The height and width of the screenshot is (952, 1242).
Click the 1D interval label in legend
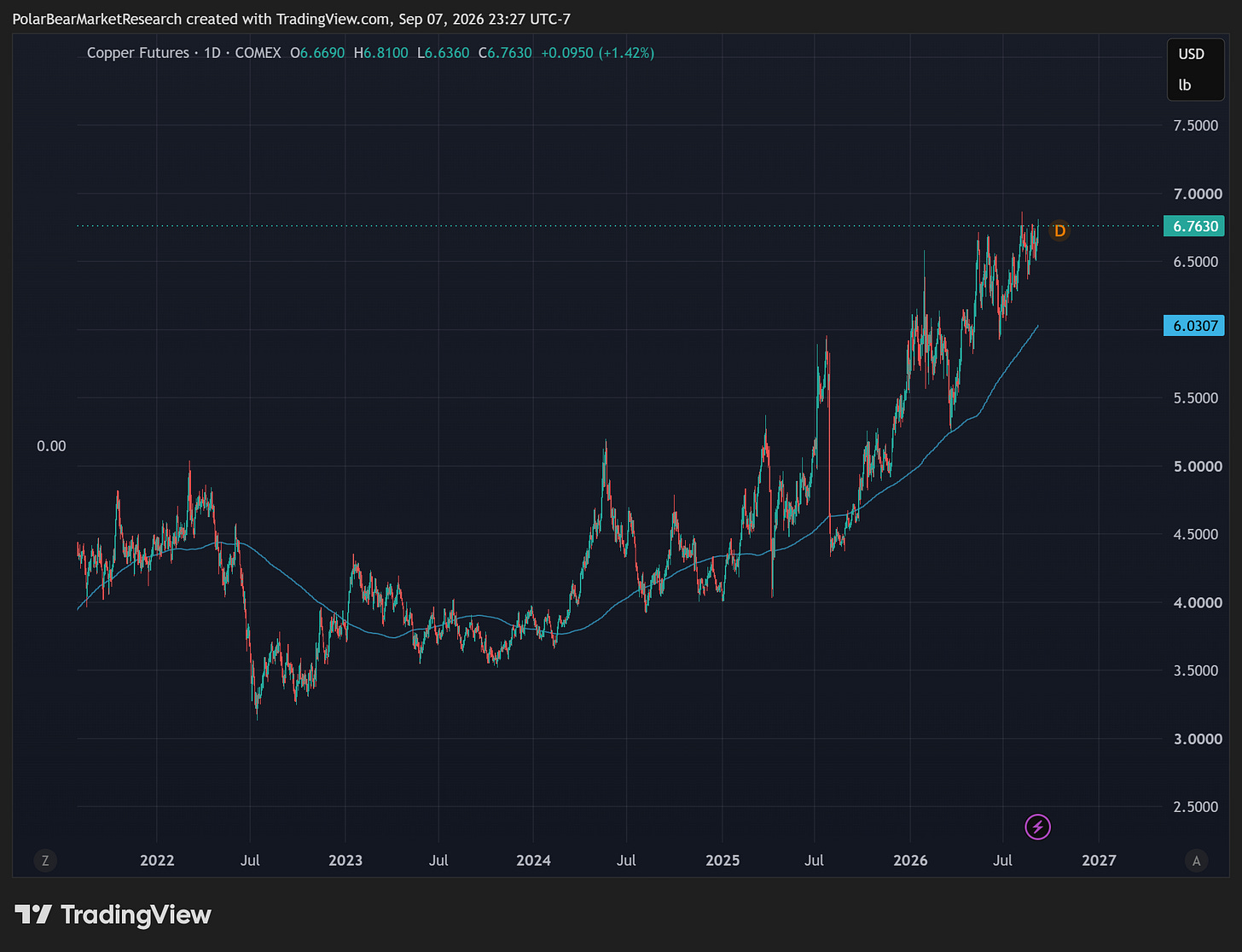click(212, 53)
